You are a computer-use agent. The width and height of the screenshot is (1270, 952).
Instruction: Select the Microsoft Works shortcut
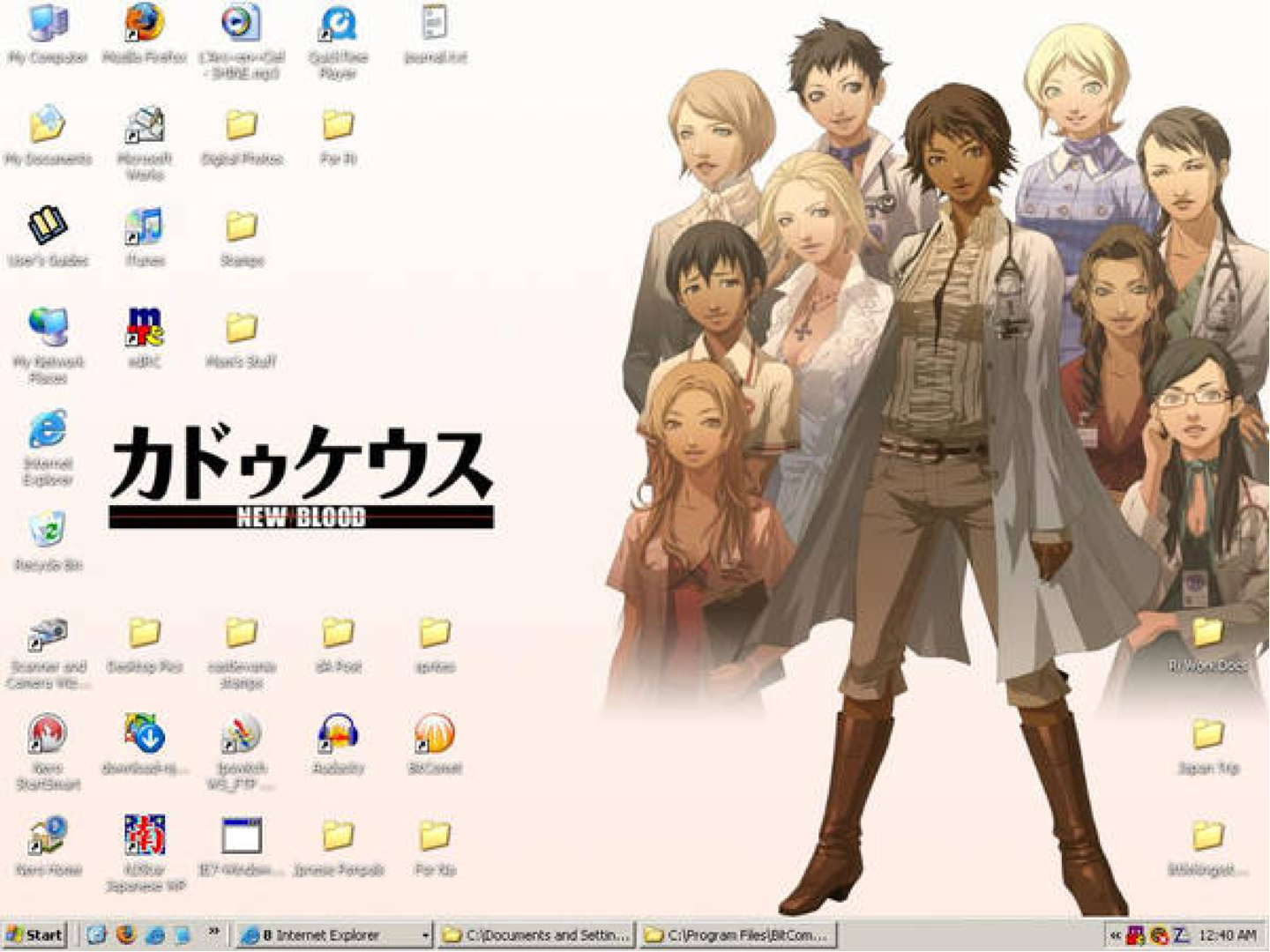point(144,126)
